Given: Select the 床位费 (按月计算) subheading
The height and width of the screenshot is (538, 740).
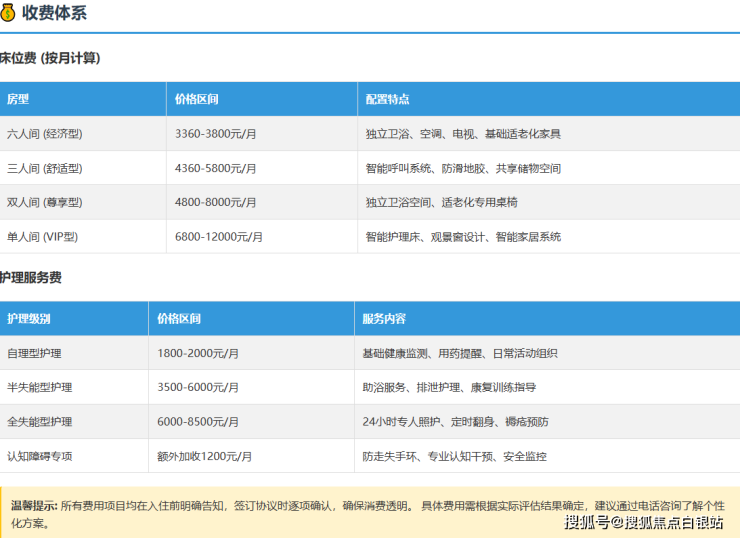Looking at the screenshot, I should tap(50, 58).
